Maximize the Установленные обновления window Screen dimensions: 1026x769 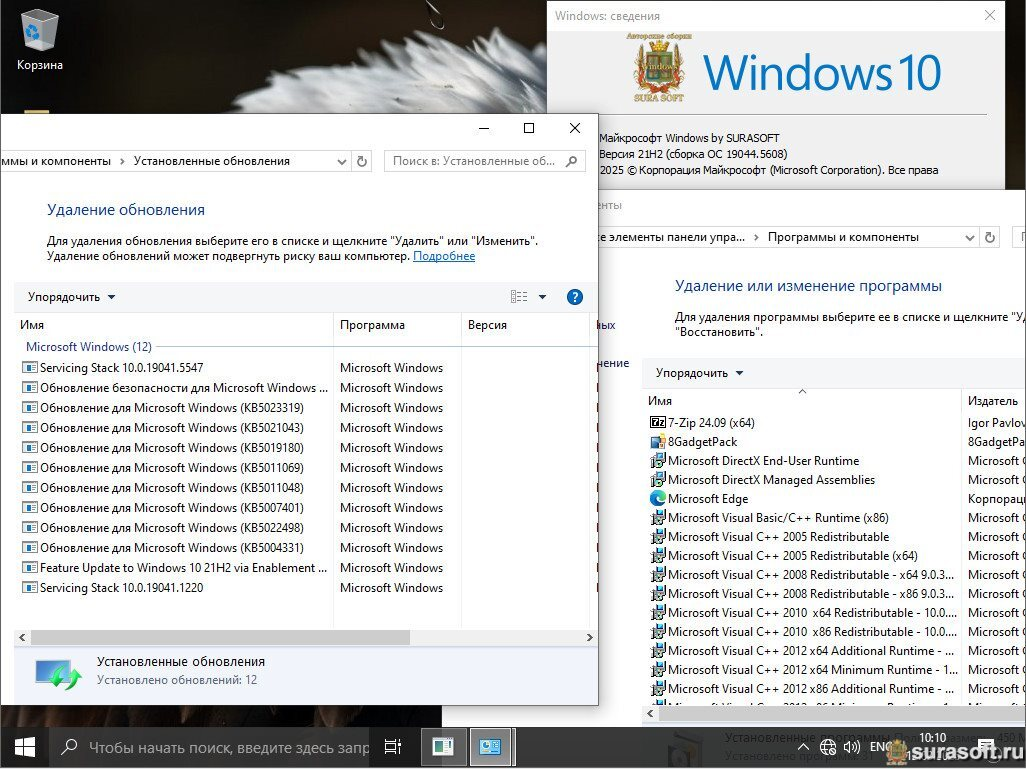click(529, 128)
